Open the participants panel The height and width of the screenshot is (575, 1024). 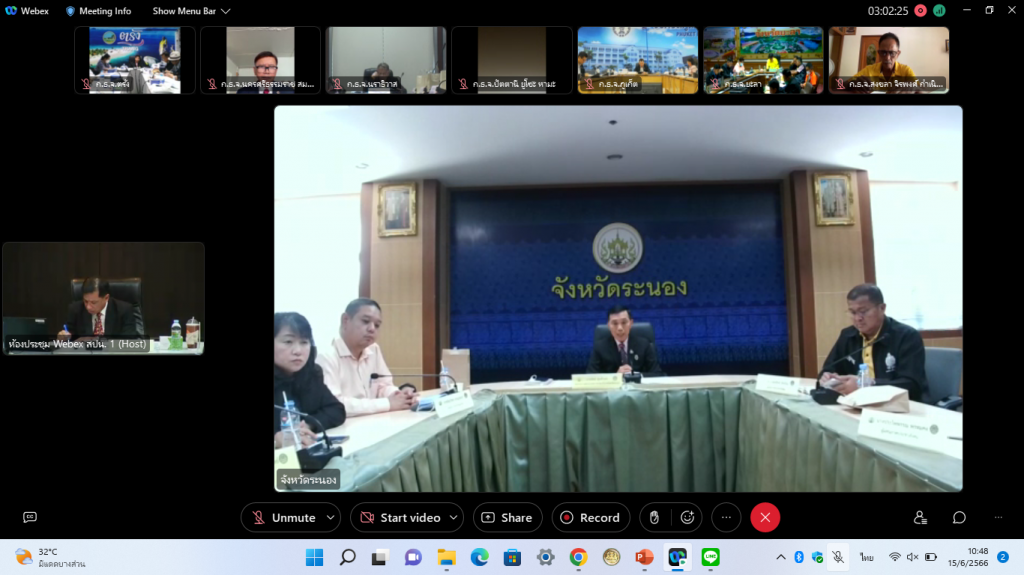pos(920,517)
